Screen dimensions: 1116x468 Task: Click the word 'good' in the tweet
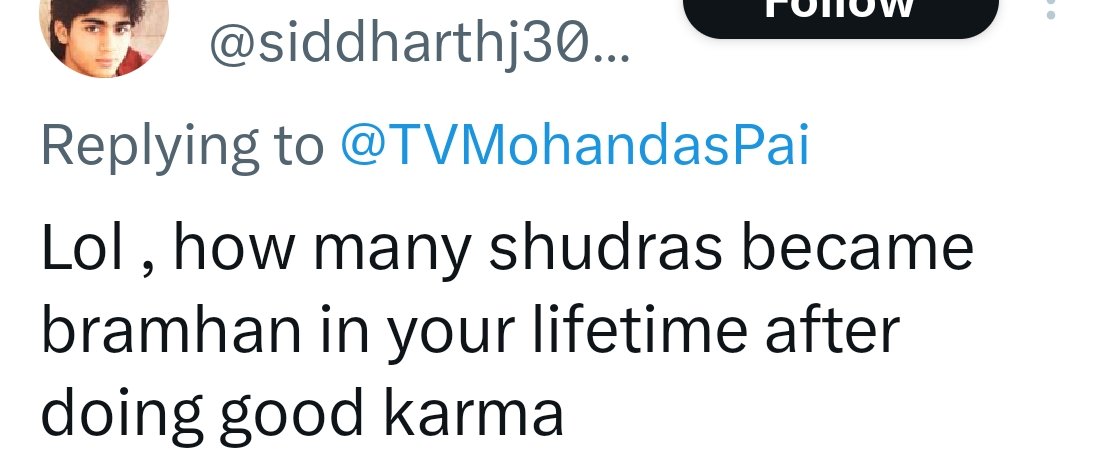(x=292, y=417)
